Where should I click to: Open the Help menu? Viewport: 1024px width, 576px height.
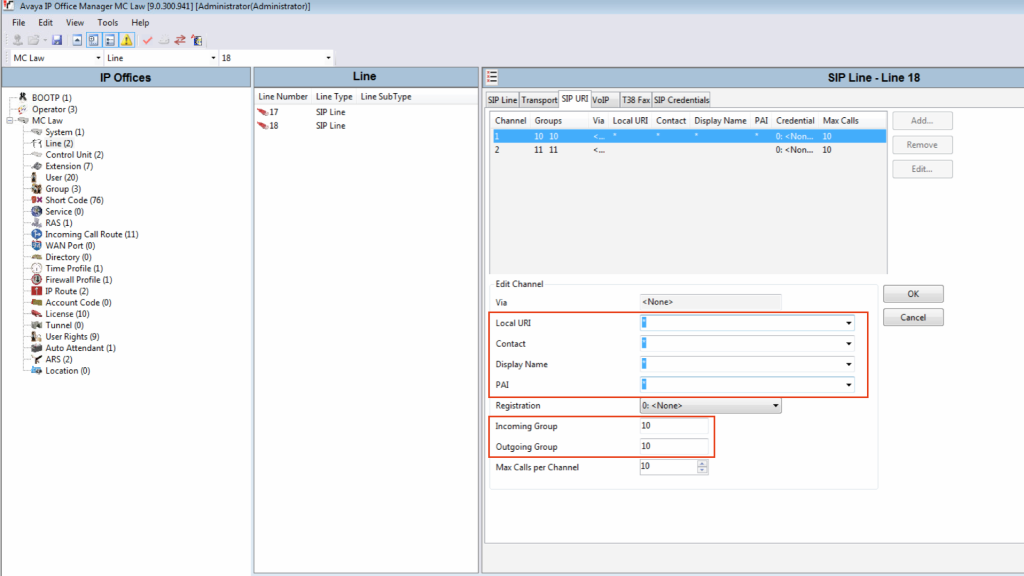140,23
